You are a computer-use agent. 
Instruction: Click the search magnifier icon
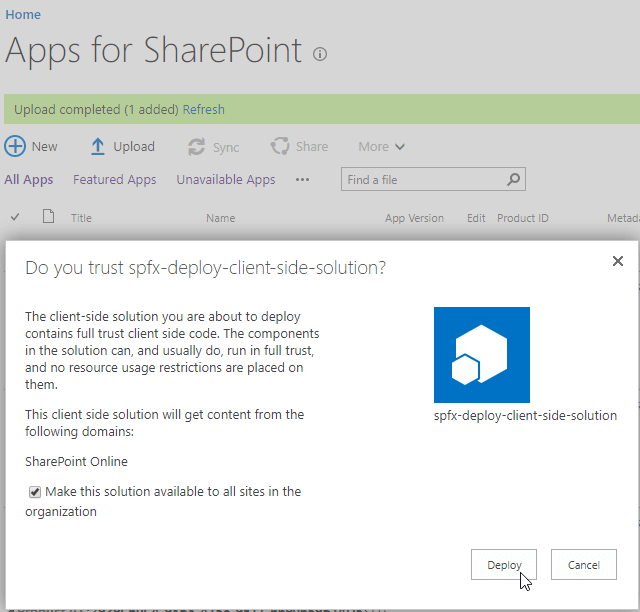(513, 180)
